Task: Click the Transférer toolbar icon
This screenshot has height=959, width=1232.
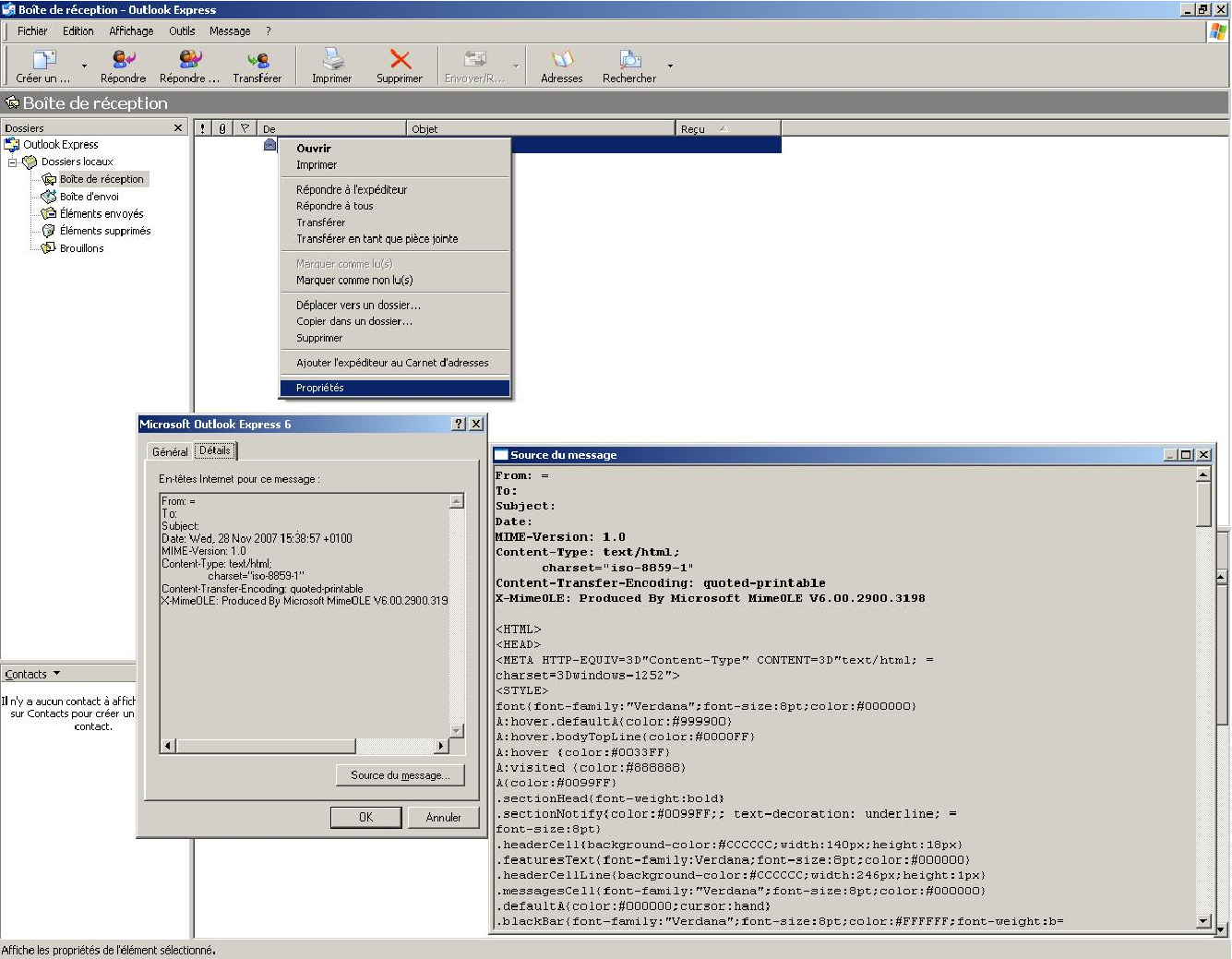Action: [x=258, y=60]
